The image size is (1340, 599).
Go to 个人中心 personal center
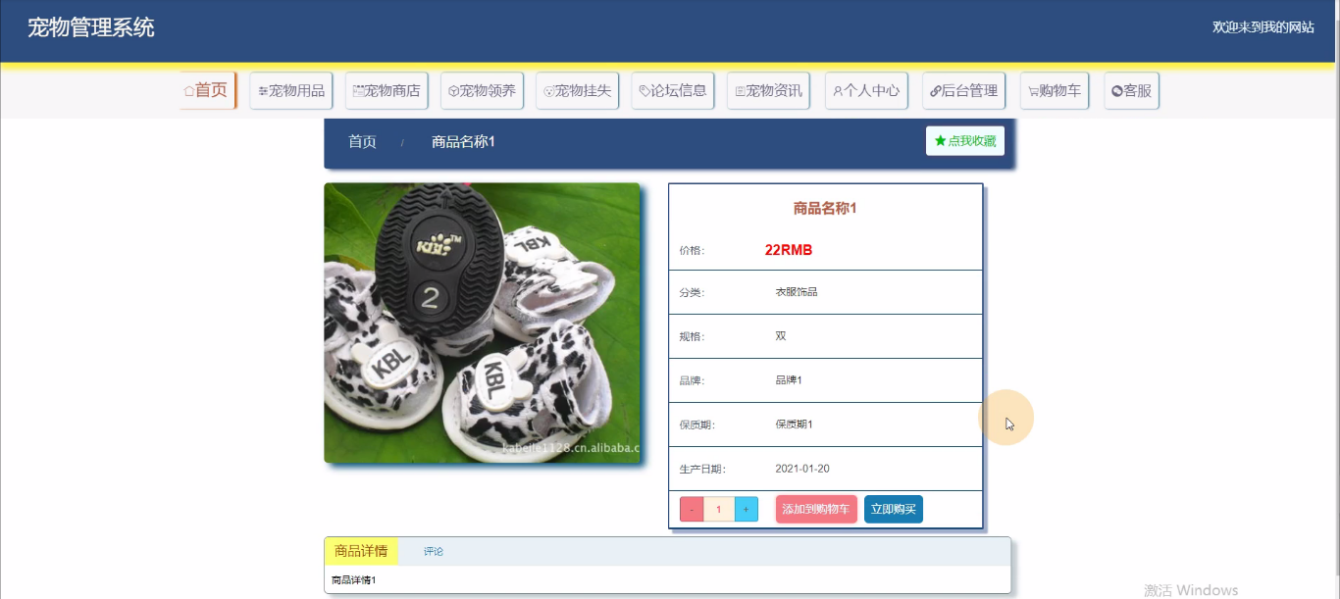click(866, 90)
